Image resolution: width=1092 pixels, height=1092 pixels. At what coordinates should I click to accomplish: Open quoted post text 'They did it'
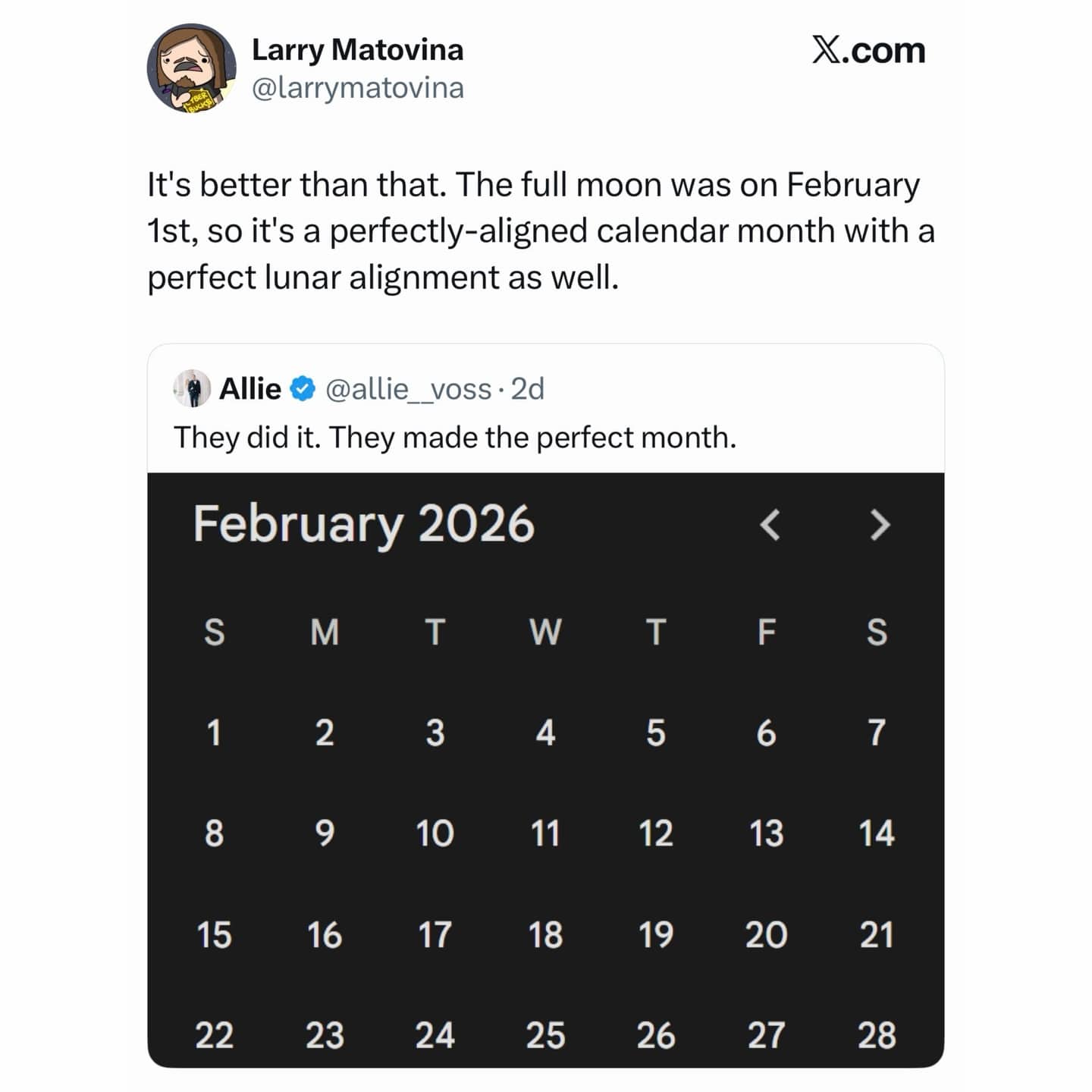tap(455, 438)
